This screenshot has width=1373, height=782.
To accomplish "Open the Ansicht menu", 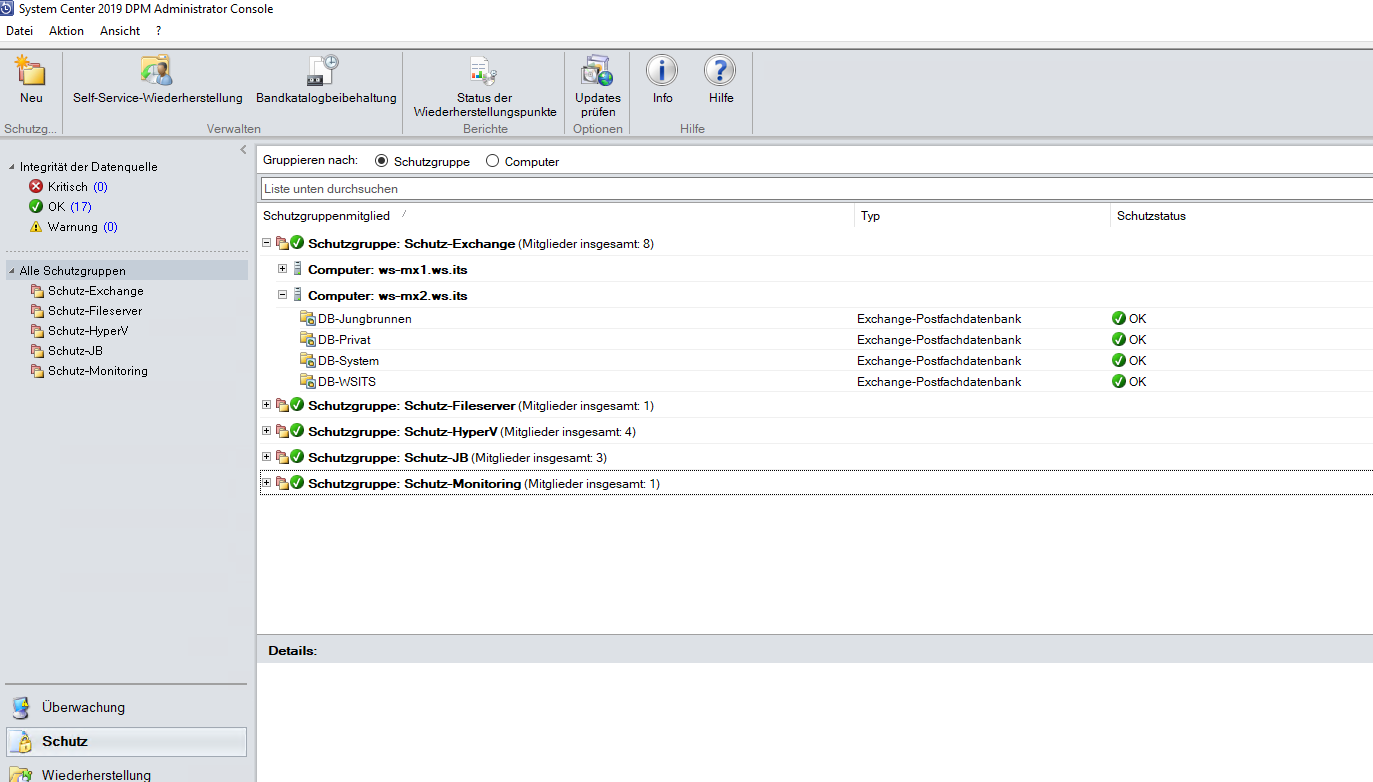I will 120,31.
